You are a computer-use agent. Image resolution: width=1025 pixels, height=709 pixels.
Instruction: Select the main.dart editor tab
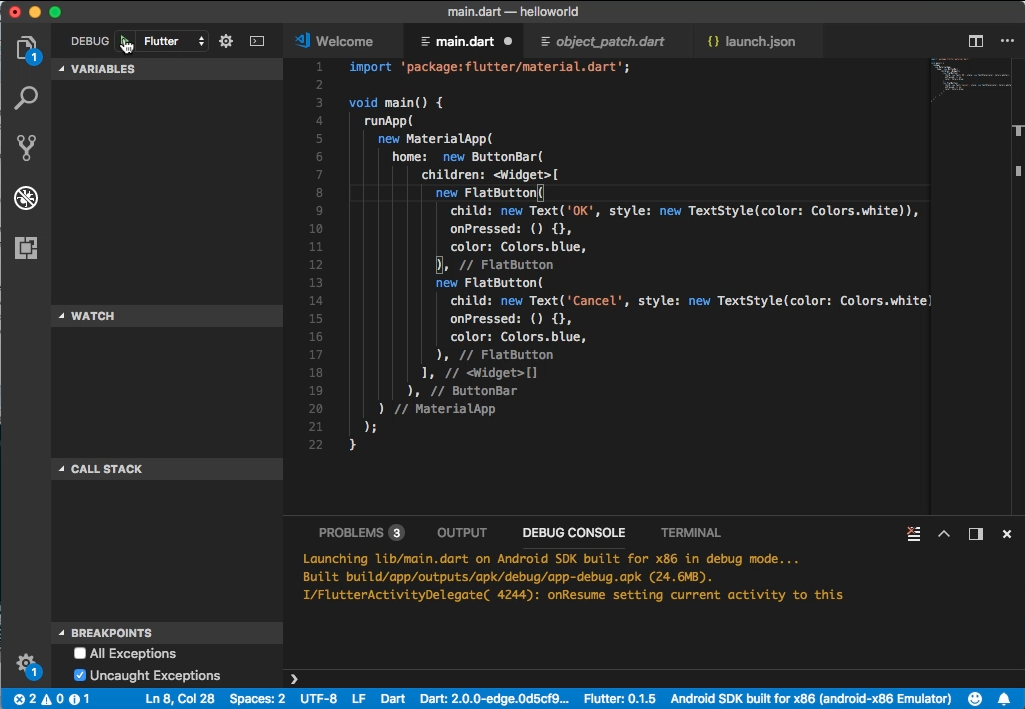point(464,41)
